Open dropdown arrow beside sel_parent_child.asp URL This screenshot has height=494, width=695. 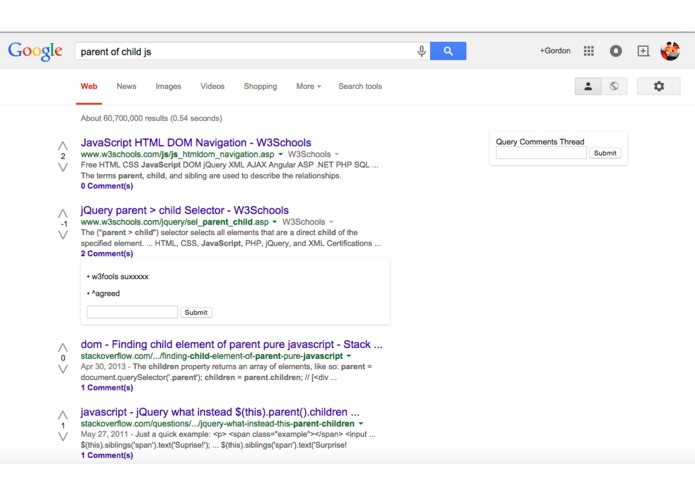(274, 222)
